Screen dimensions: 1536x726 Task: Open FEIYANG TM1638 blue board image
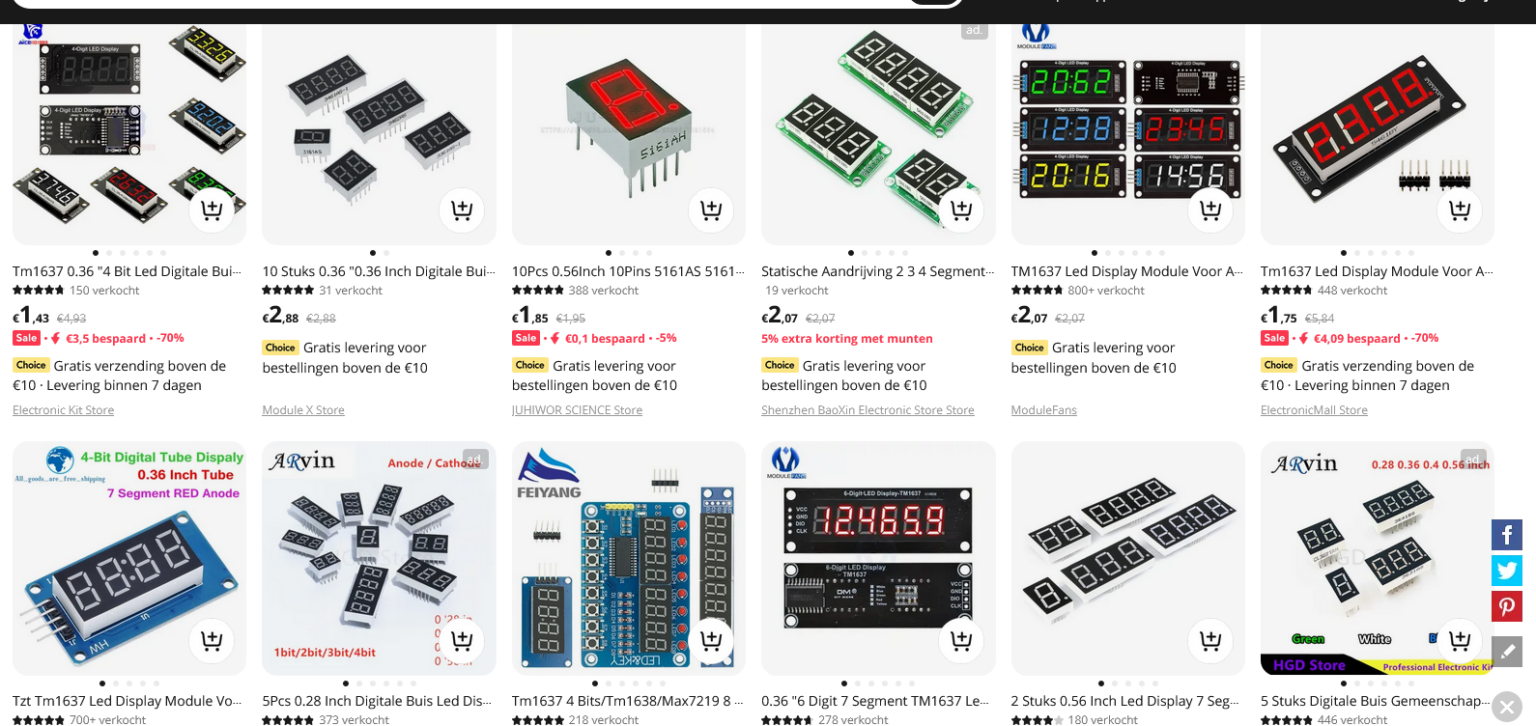(628, 558)
